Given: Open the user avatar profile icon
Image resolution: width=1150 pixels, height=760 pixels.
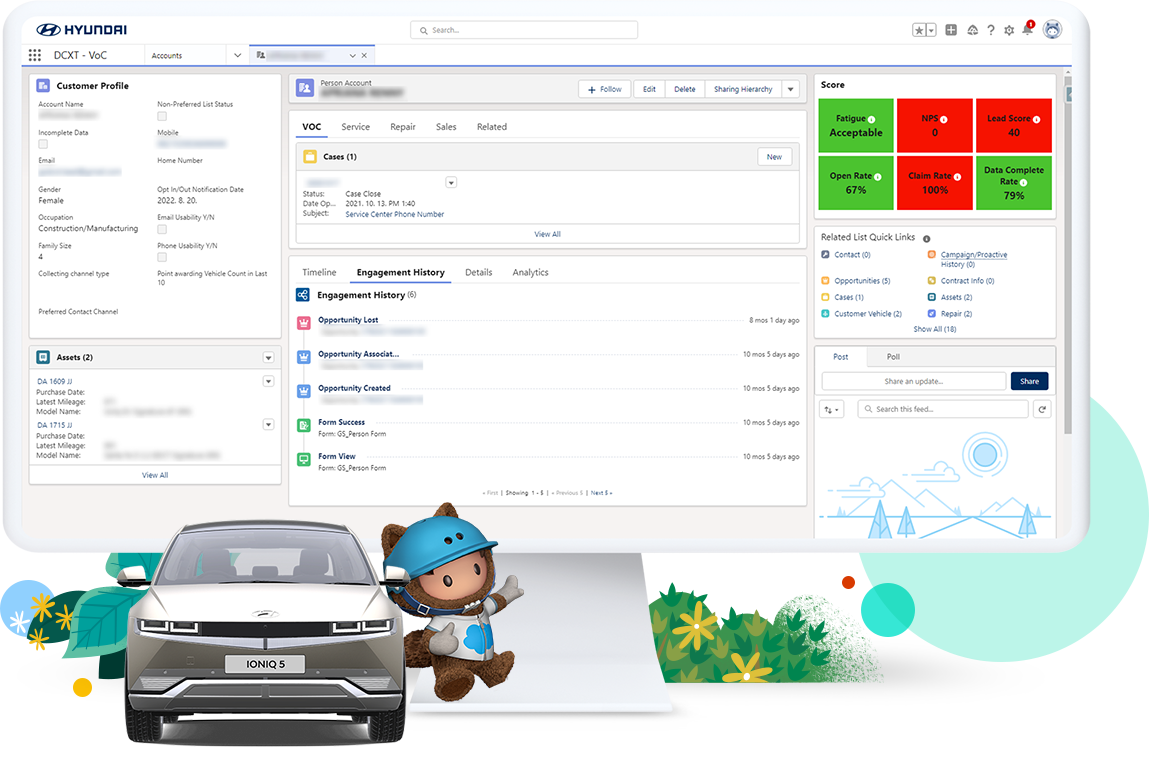Looking at the screenshot, I should coord(1052,30).
